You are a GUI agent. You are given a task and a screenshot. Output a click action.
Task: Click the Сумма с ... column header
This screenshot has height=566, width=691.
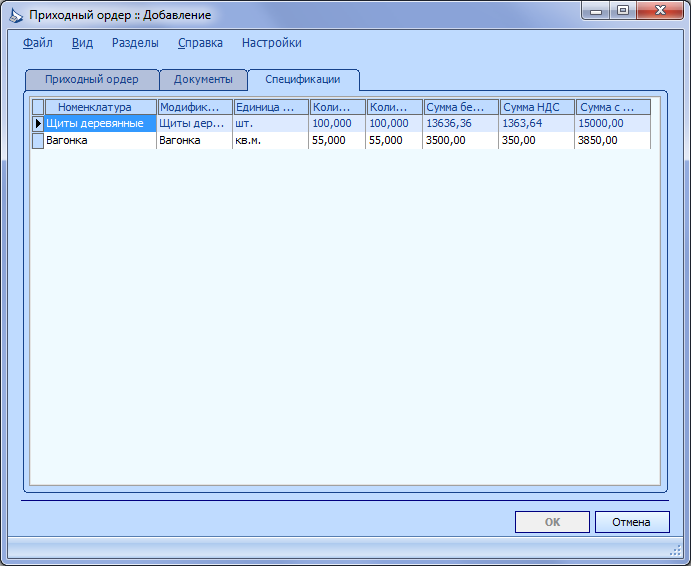[x=613, y=107]
